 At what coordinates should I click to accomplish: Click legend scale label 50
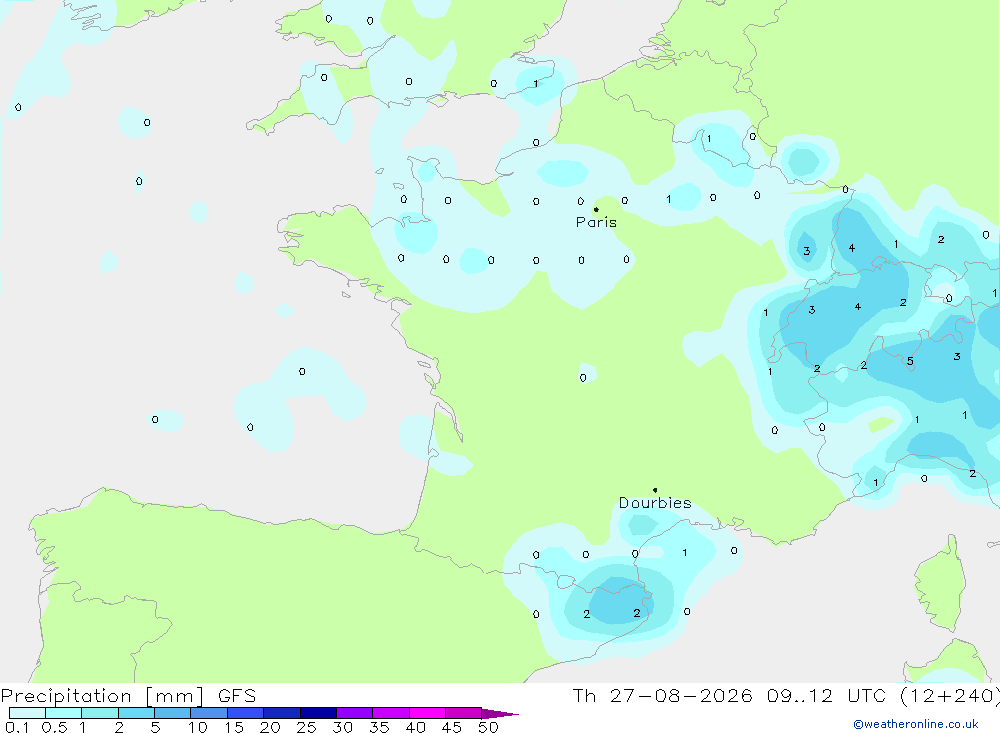pos(488,727)
